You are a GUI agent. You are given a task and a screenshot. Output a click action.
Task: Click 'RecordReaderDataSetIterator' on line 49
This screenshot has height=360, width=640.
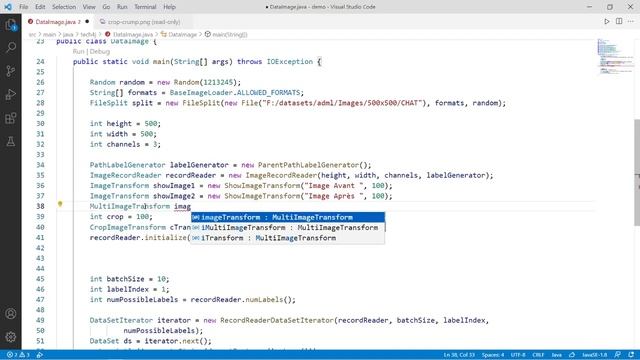(277, 320)
